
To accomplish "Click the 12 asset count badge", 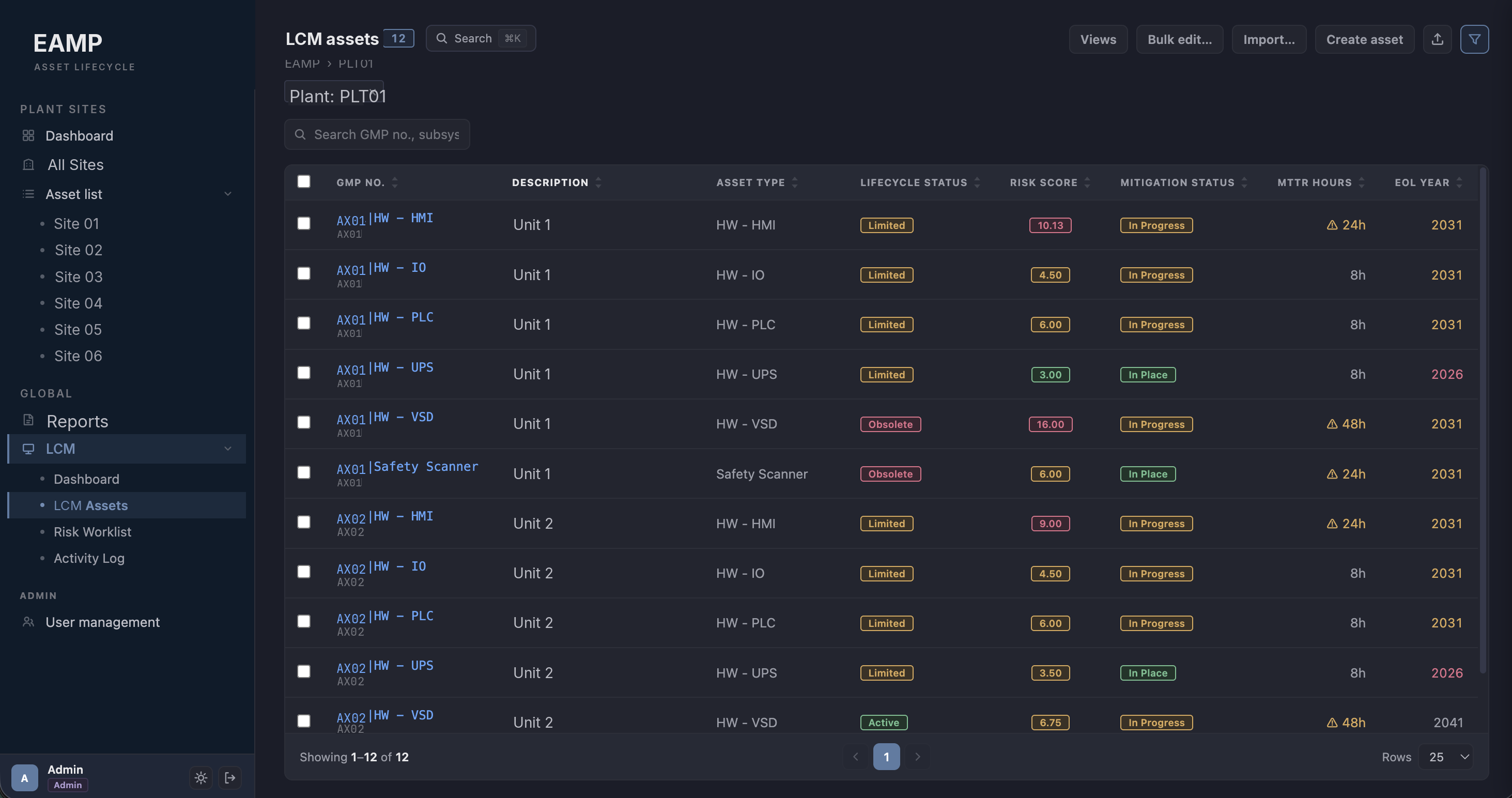I will 398,38.
